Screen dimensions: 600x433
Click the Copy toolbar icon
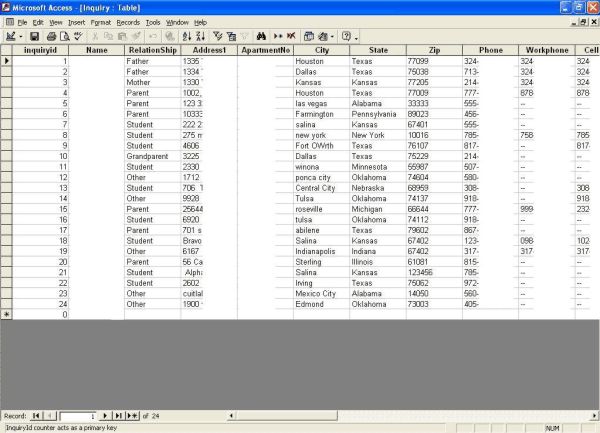click(109, 36)
